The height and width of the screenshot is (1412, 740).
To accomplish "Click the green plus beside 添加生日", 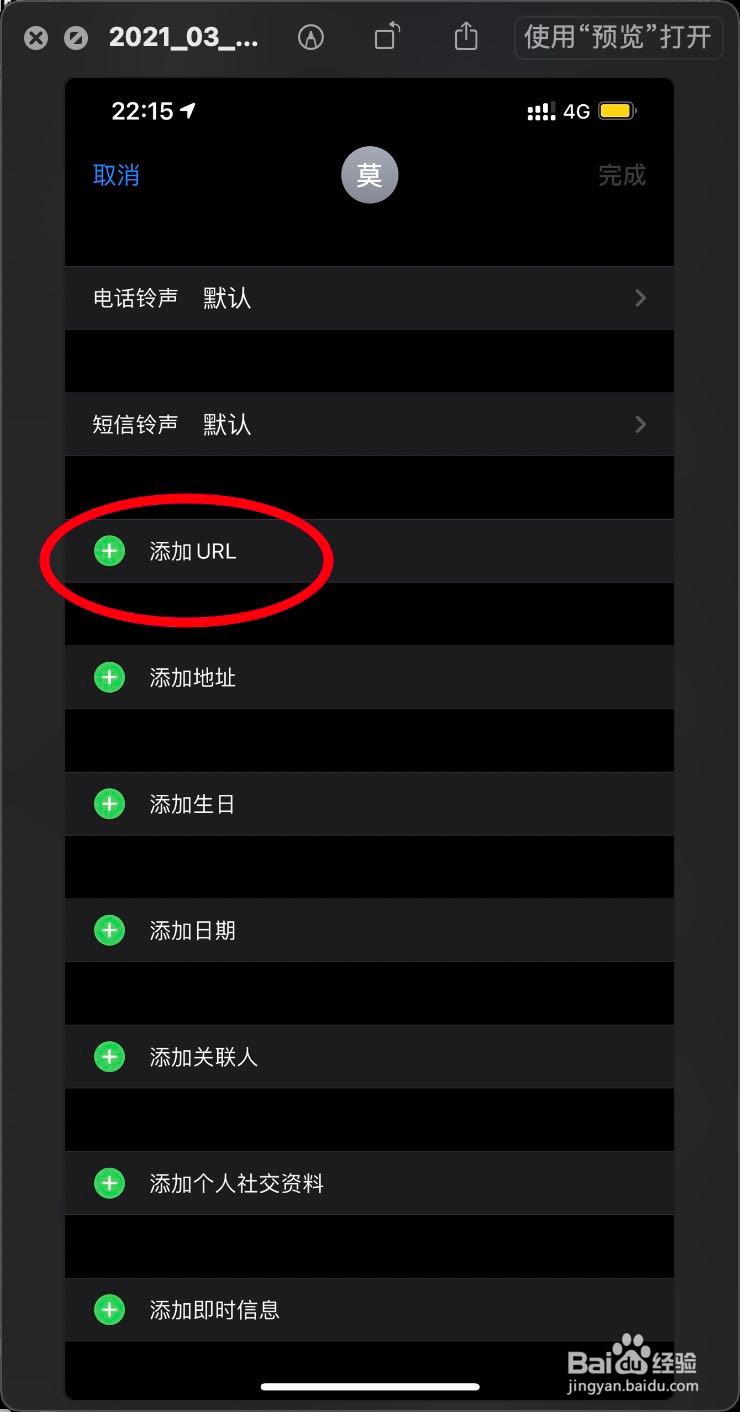I will (x=109, y=804).
